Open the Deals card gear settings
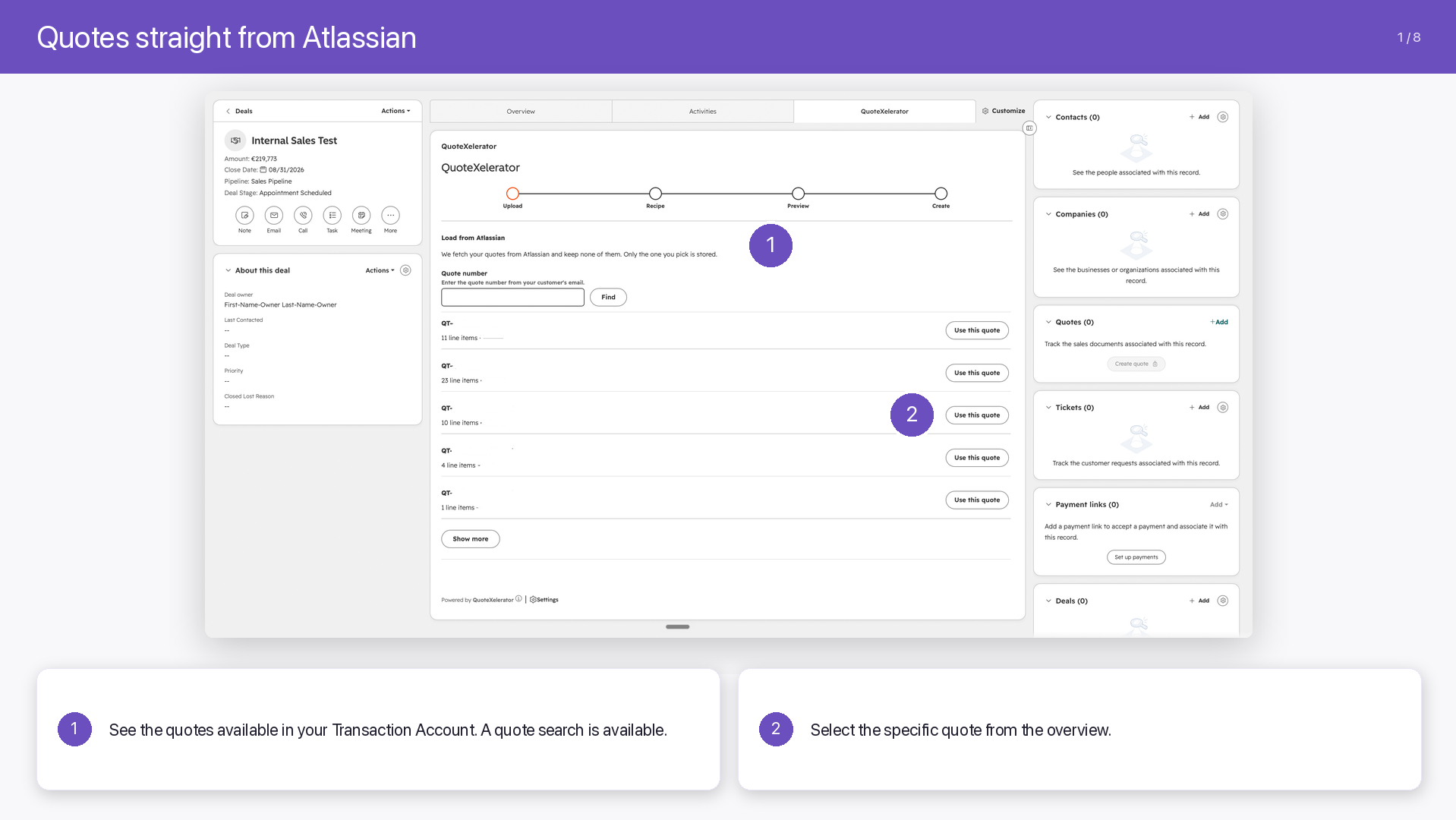This screenshot has width=1456, height=820. pyautogui.click(x=1222, y=601)
